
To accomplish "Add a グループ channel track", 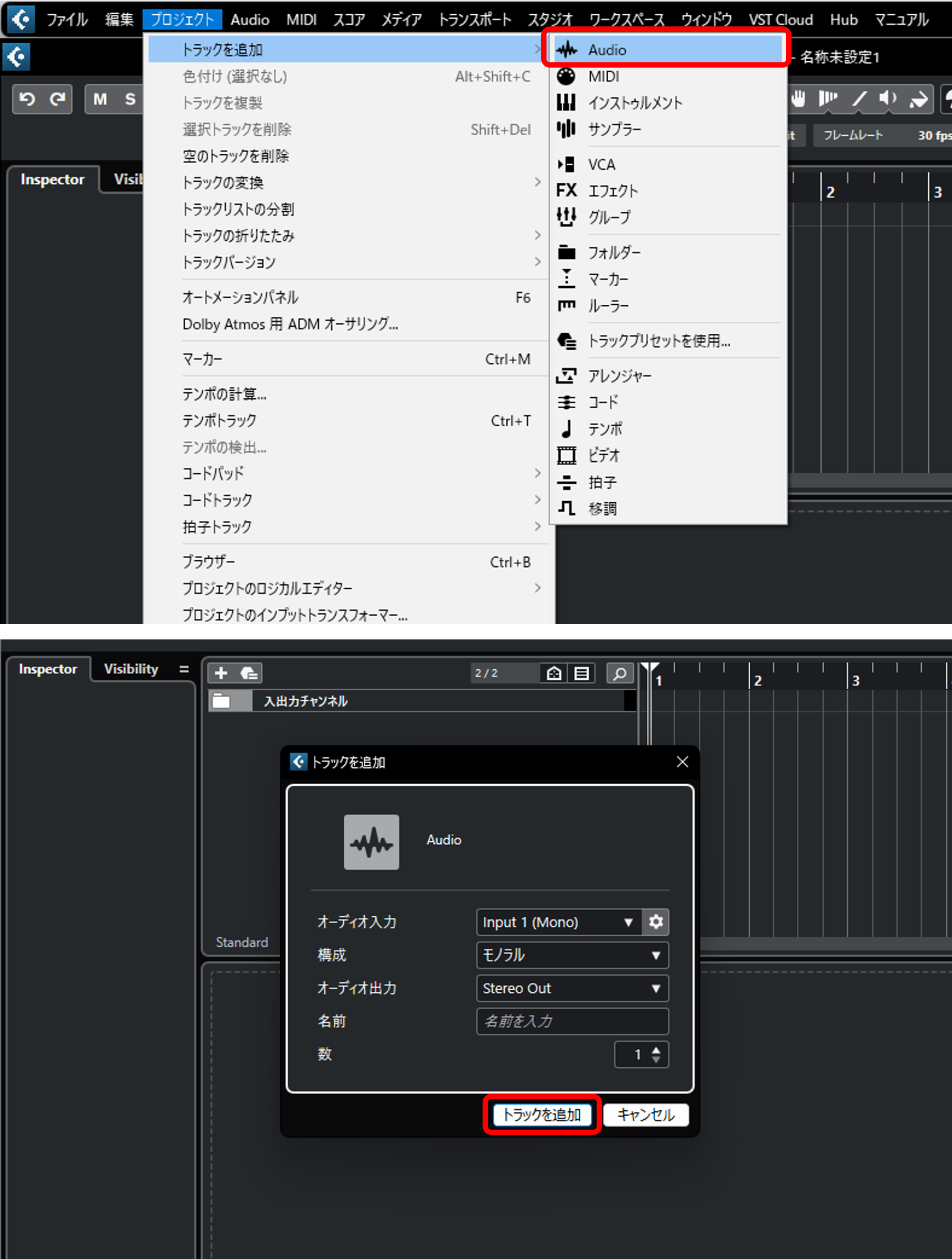I will click(x=667, y=217).
